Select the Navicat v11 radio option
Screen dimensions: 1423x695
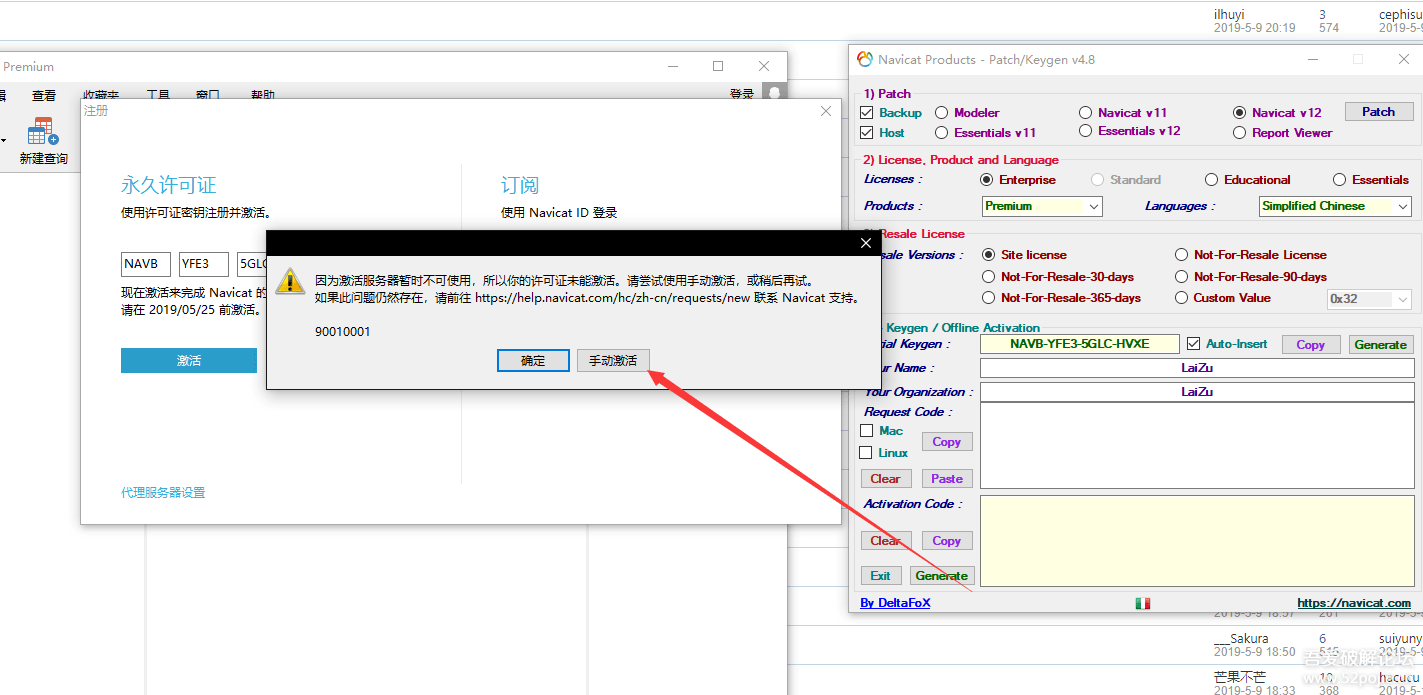pyautogui.click(x=1086, y=113)
